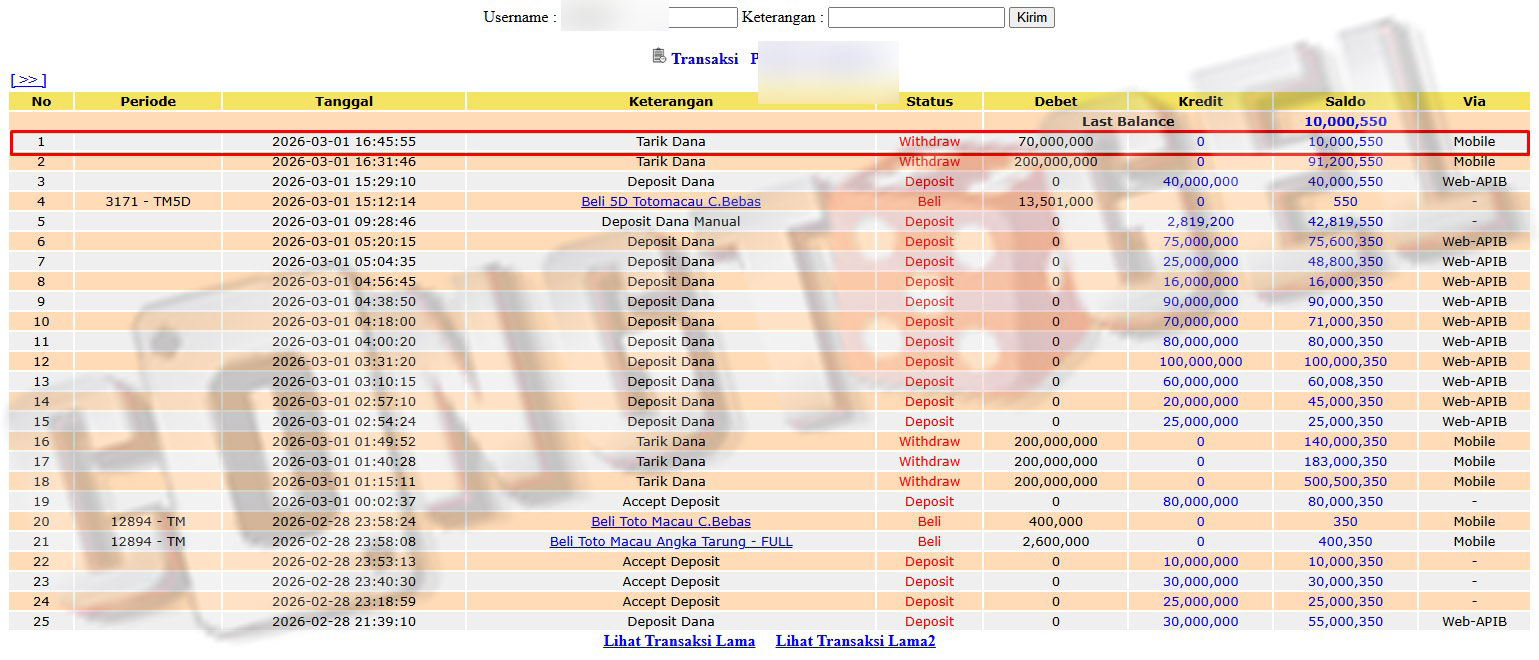The width and height of the screenshot is (1539, 660).
Task: Select timestamp 2026-03-01 00:02:37
Action: coord(344,501)
